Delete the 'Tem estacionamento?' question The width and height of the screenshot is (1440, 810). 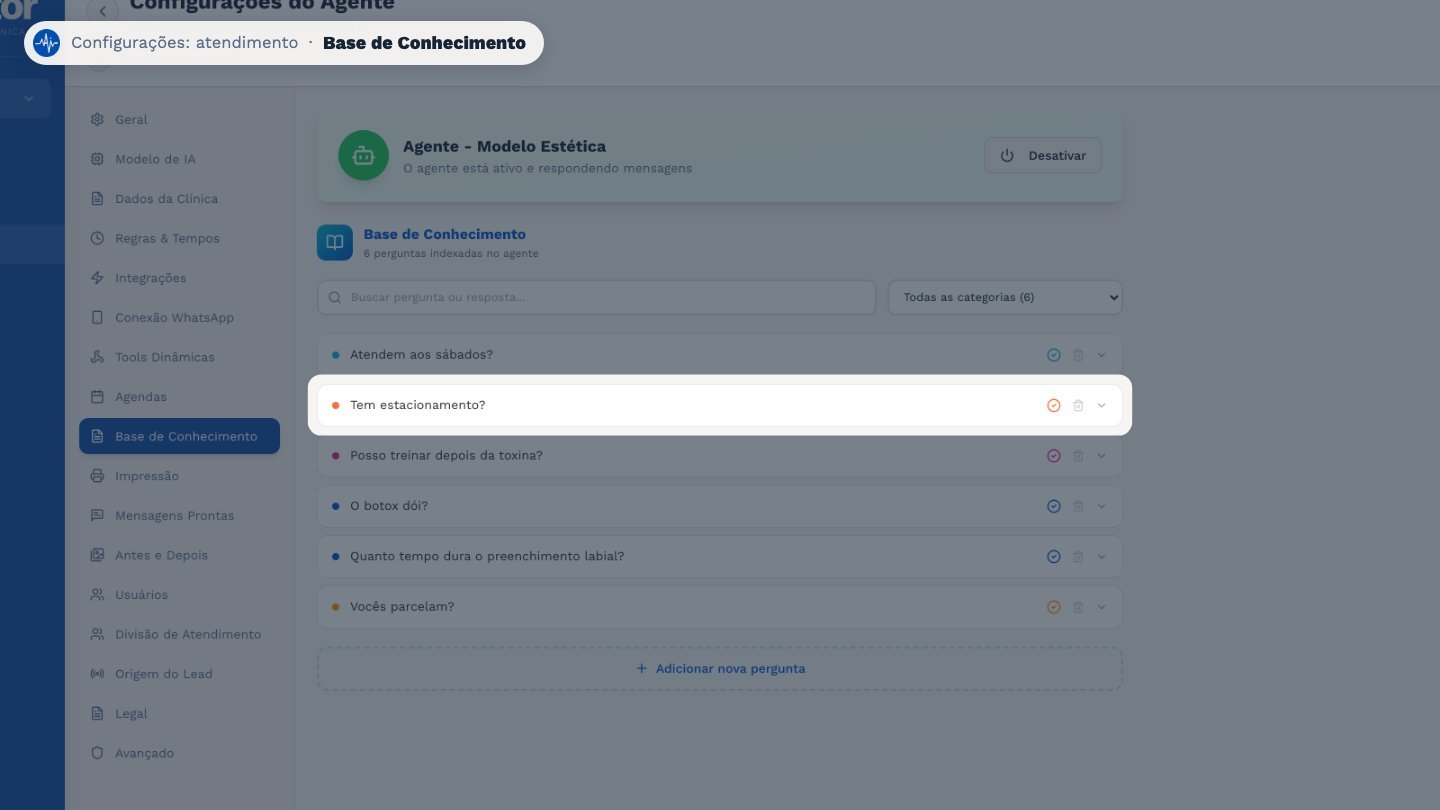tap(1078, 405)
